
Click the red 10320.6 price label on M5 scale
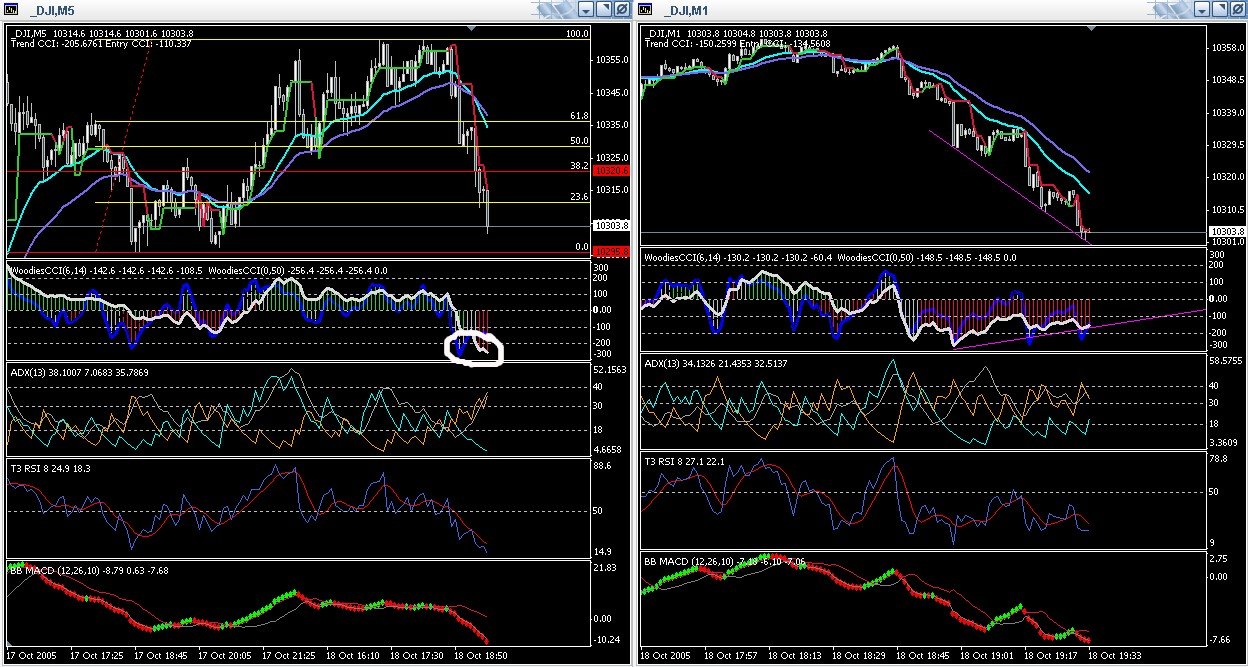coord(610,172)
